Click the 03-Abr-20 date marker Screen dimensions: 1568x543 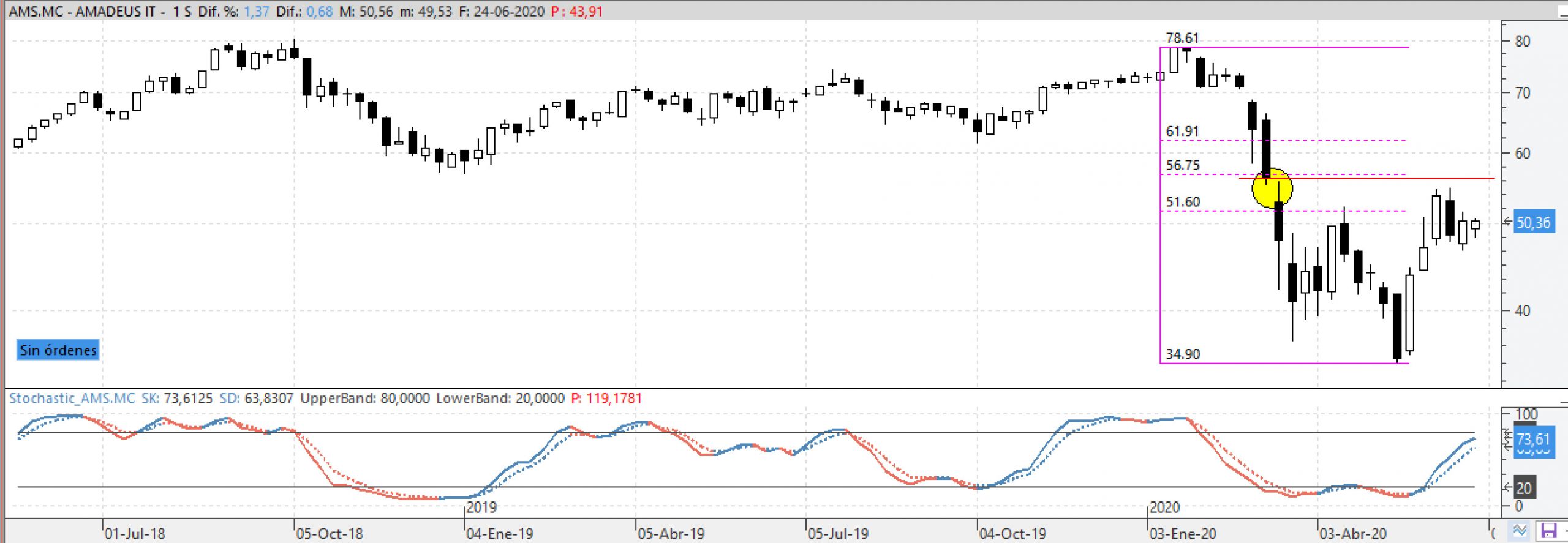coord(1353,534)
